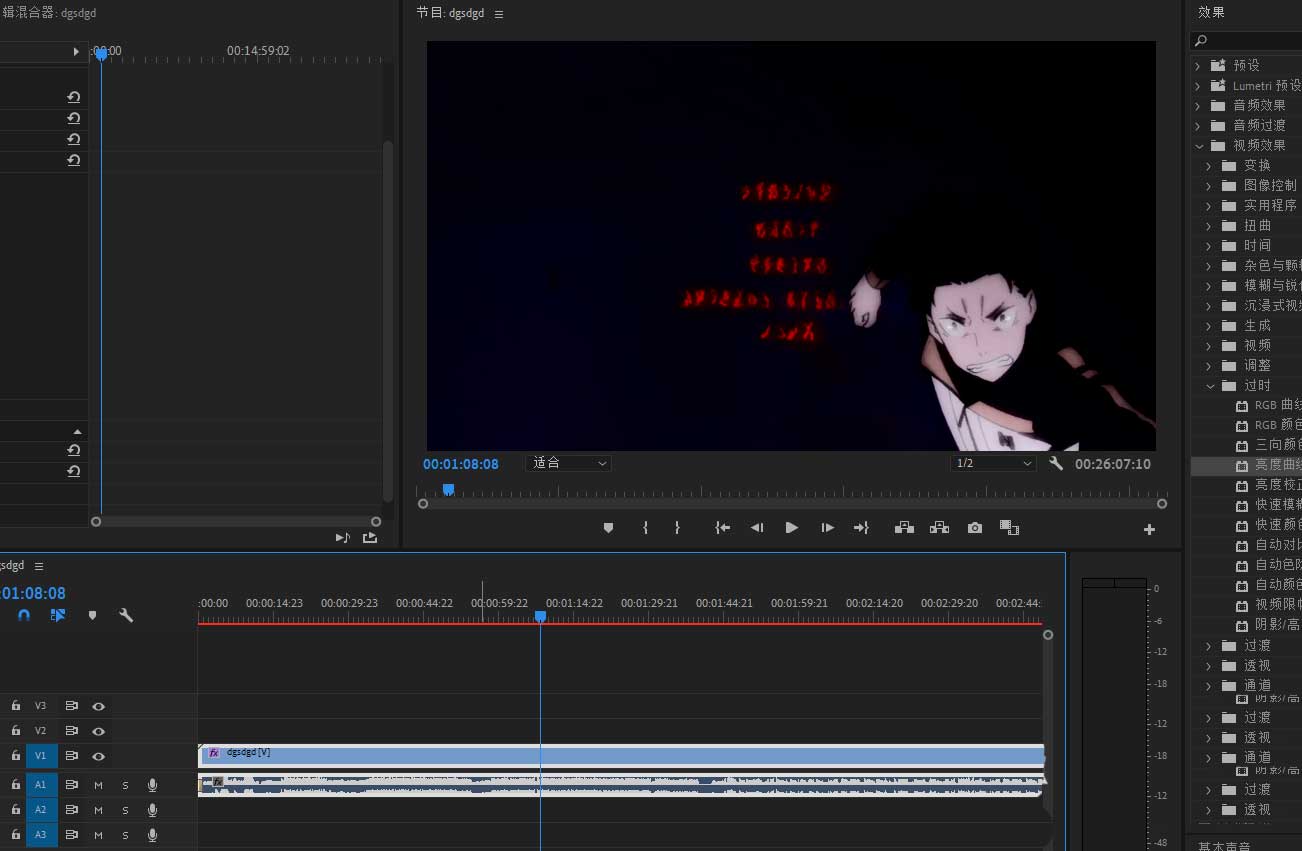Click export icon in left panel
Image resolution: width=1302 pixels, height=851 pixels.
coord(370,537)
